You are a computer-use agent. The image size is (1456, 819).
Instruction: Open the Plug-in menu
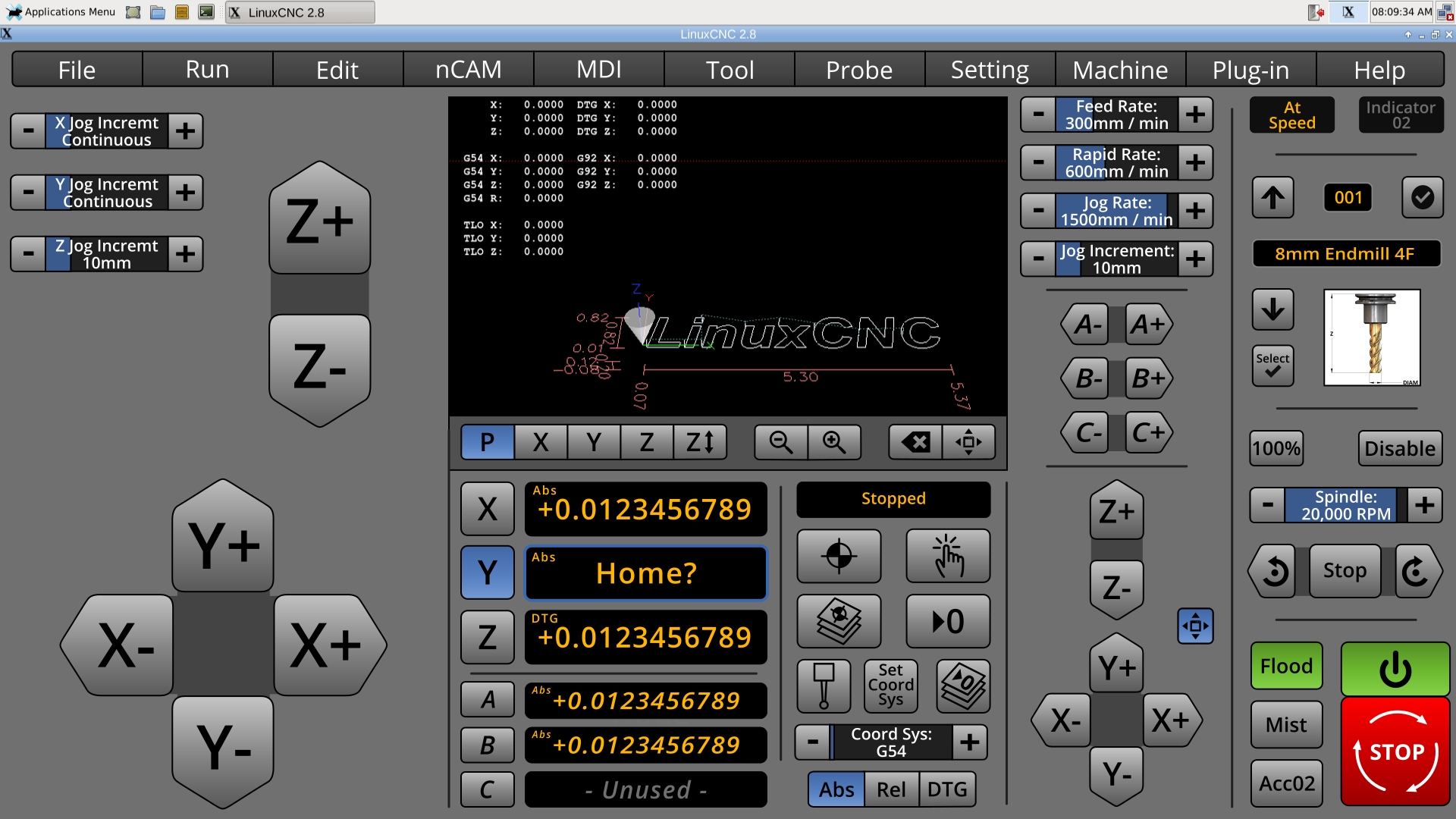coord(1250,70)
